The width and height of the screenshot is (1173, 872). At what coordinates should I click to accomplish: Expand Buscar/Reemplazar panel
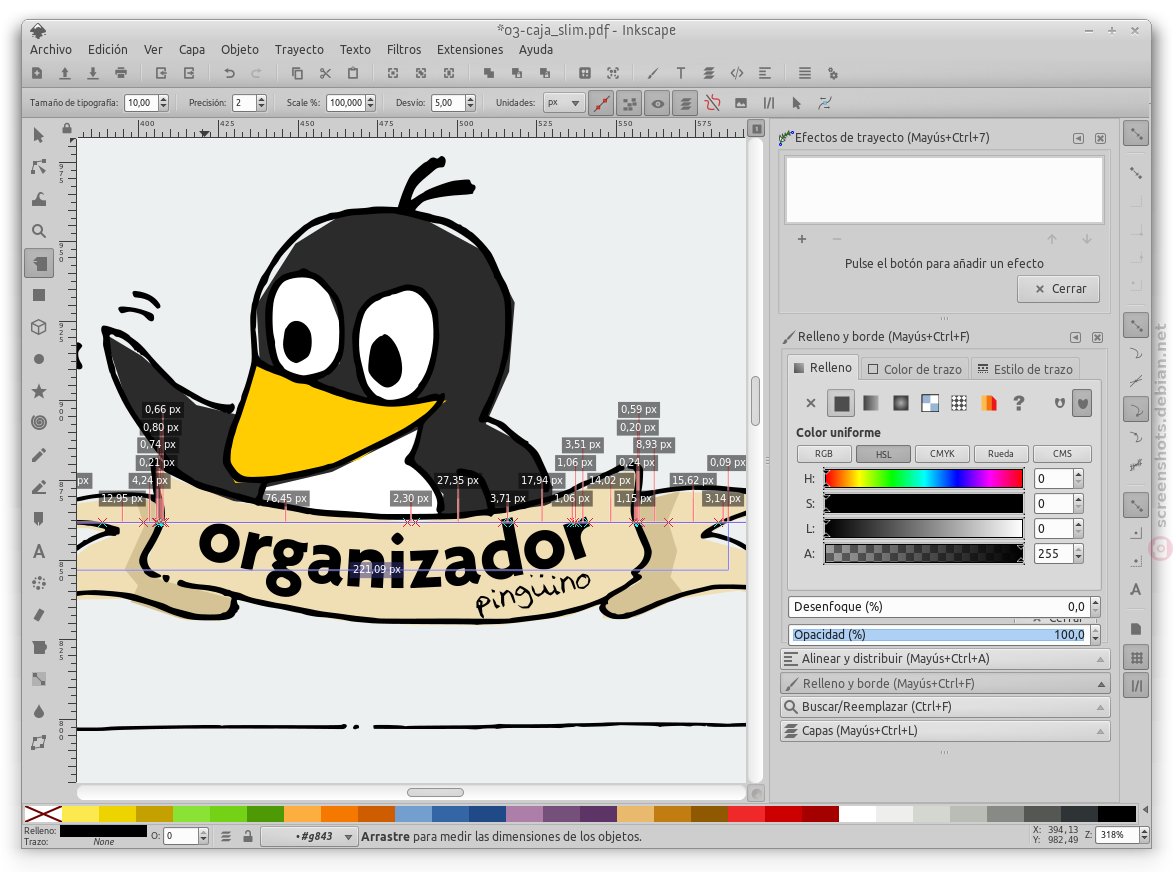(945, 707)
